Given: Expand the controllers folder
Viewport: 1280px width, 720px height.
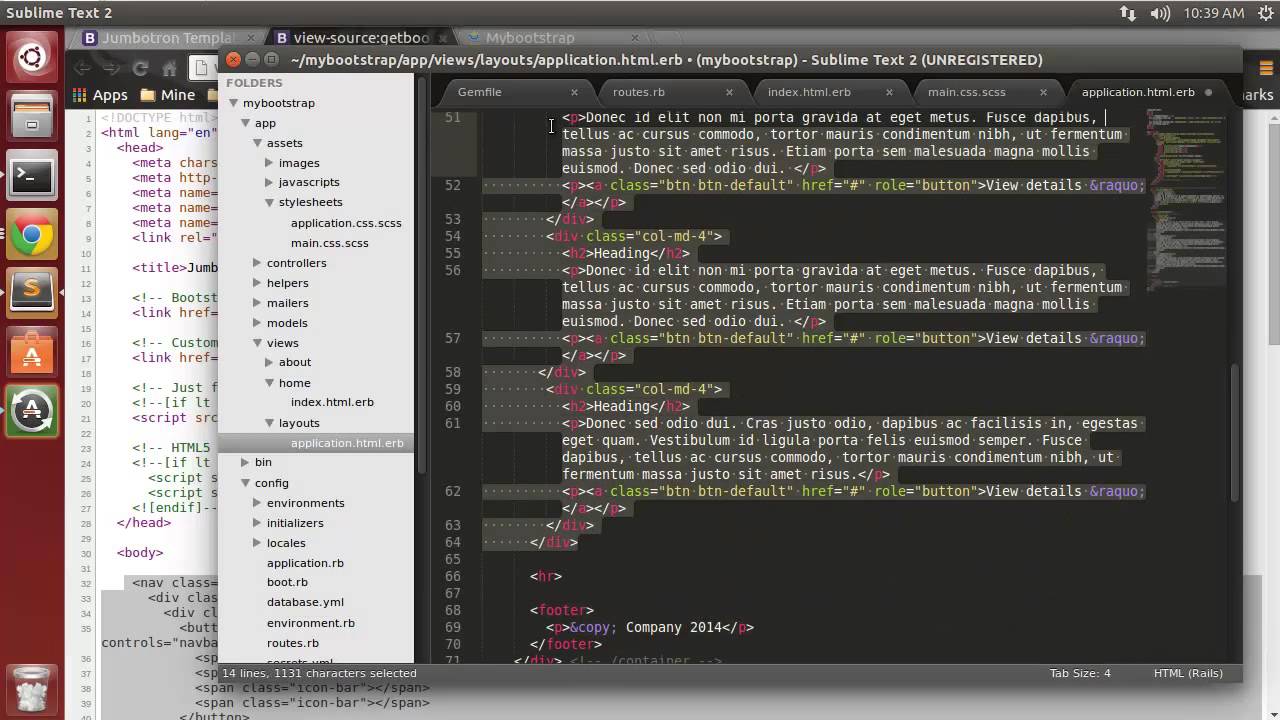Looking at the screenshot, I should point(258,263).
